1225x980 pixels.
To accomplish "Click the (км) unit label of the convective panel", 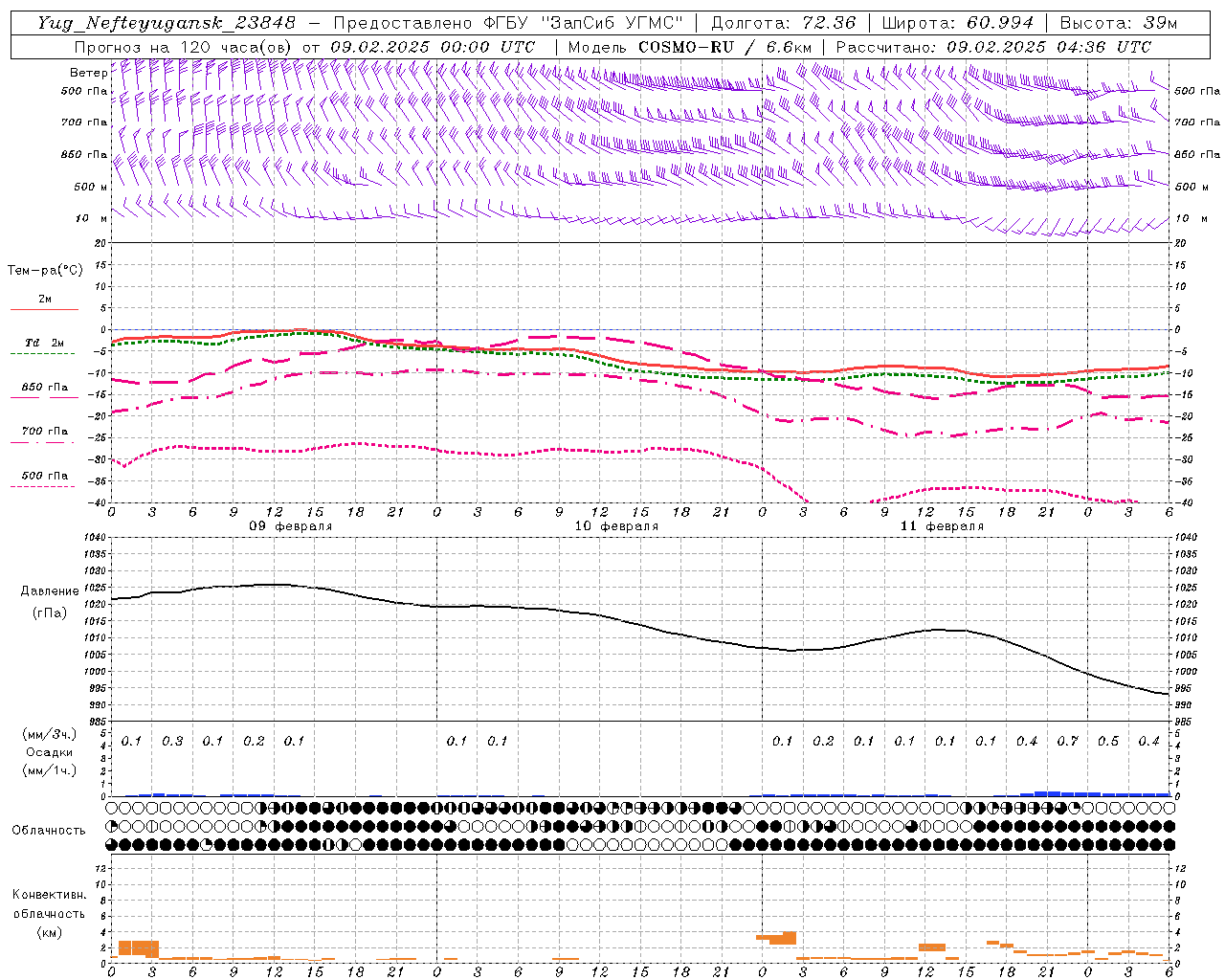I will pos(49,932).
